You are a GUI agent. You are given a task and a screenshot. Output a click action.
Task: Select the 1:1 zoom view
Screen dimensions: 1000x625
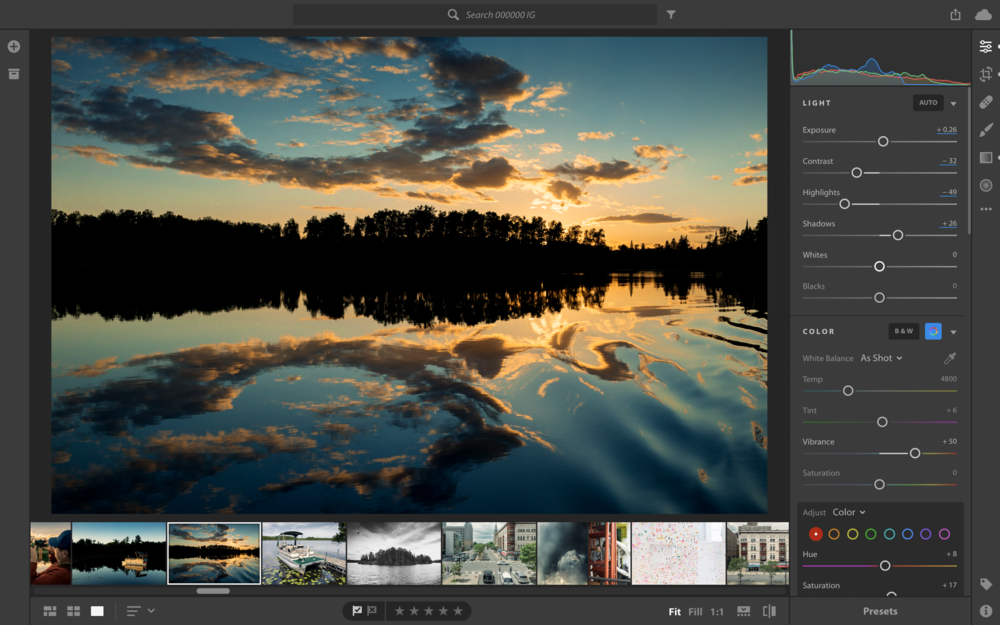(716, 610)
